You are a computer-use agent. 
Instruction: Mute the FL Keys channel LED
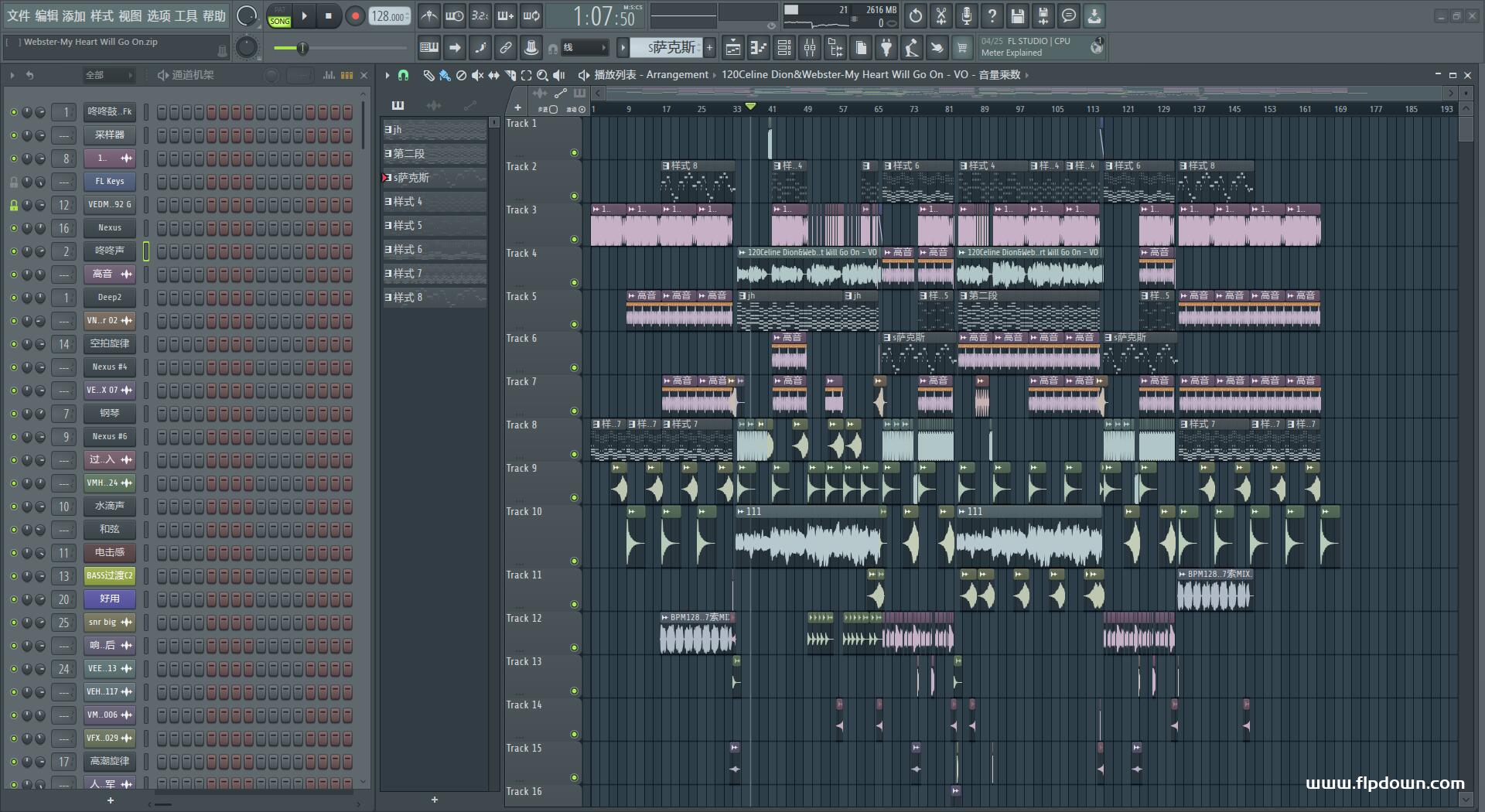click(x=13, y=182)
